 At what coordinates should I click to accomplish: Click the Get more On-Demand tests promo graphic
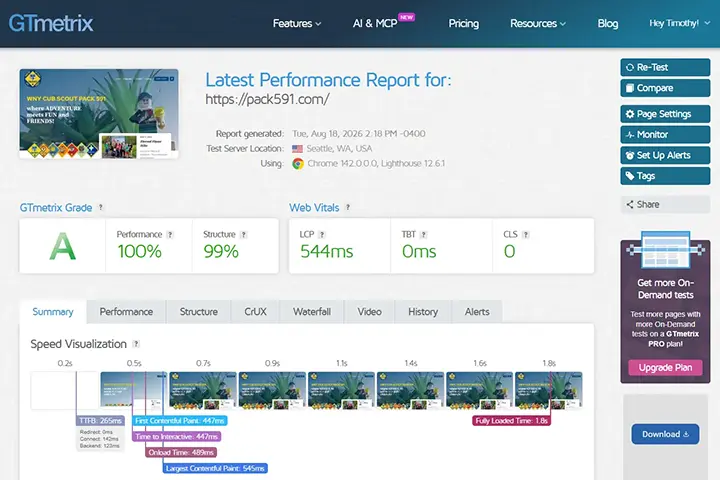tap(665, 250)
